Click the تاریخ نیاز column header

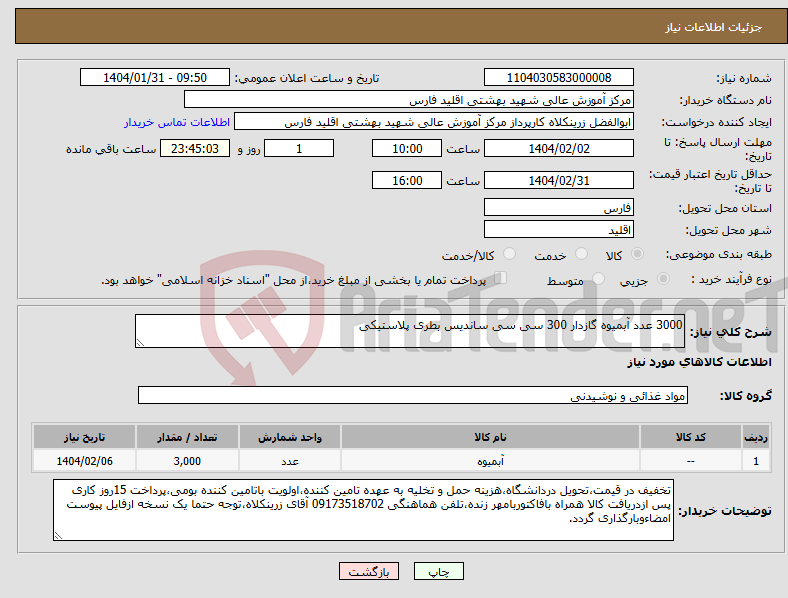coord(84,437)
